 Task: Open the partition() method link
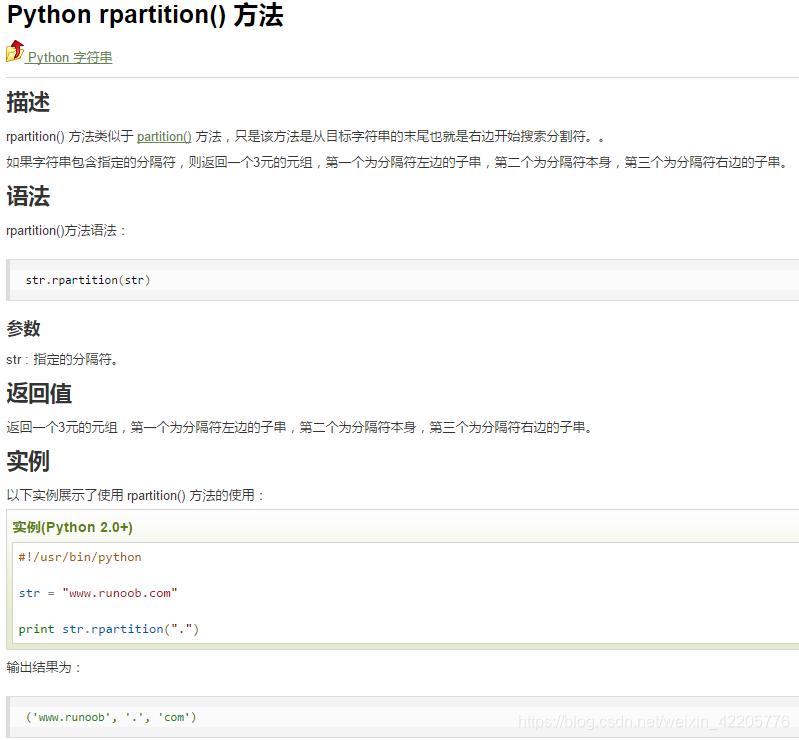point(164,137)
